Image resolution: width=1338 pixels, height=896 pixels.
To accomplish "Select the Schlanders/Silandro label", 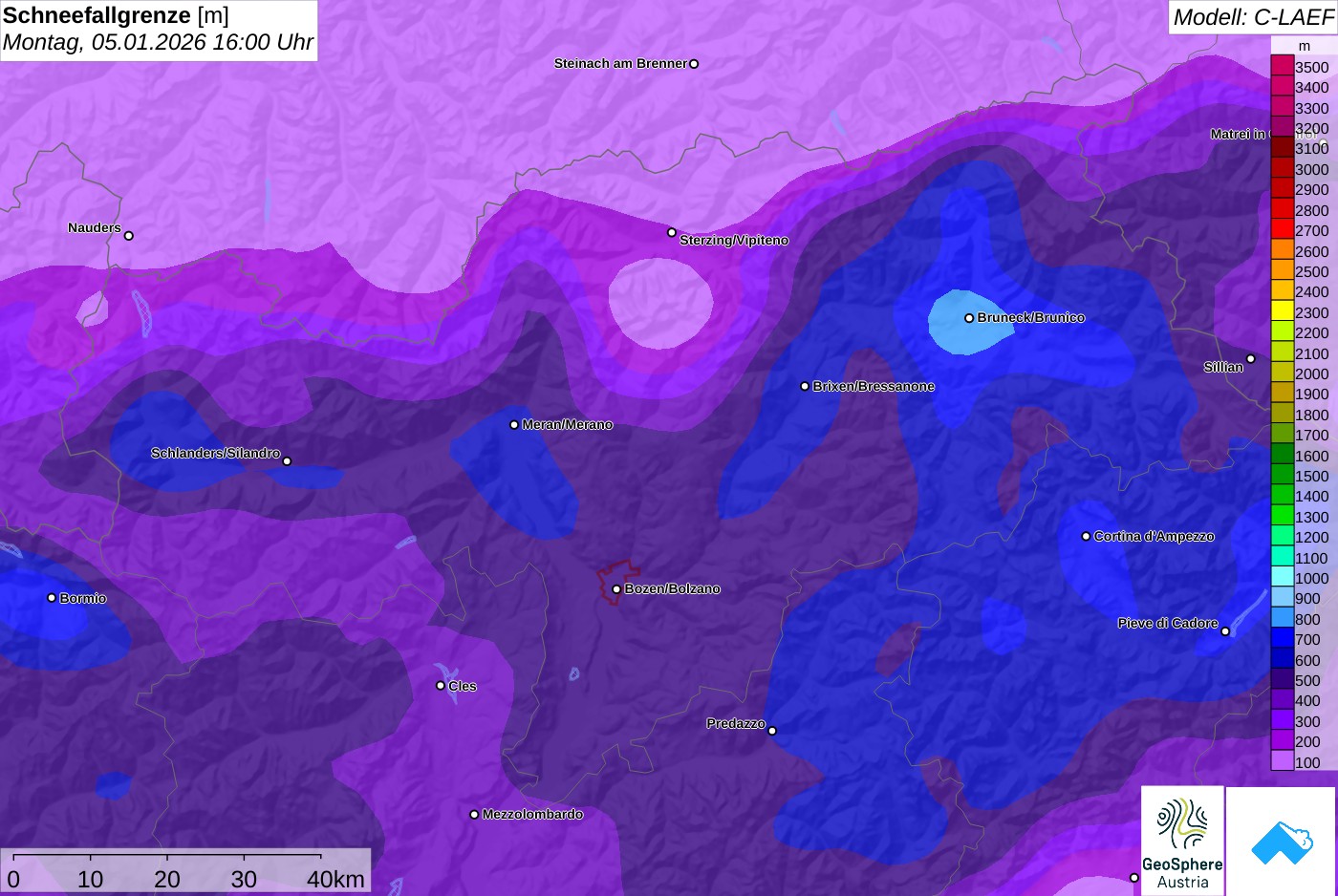I will (x=215, y=453).
